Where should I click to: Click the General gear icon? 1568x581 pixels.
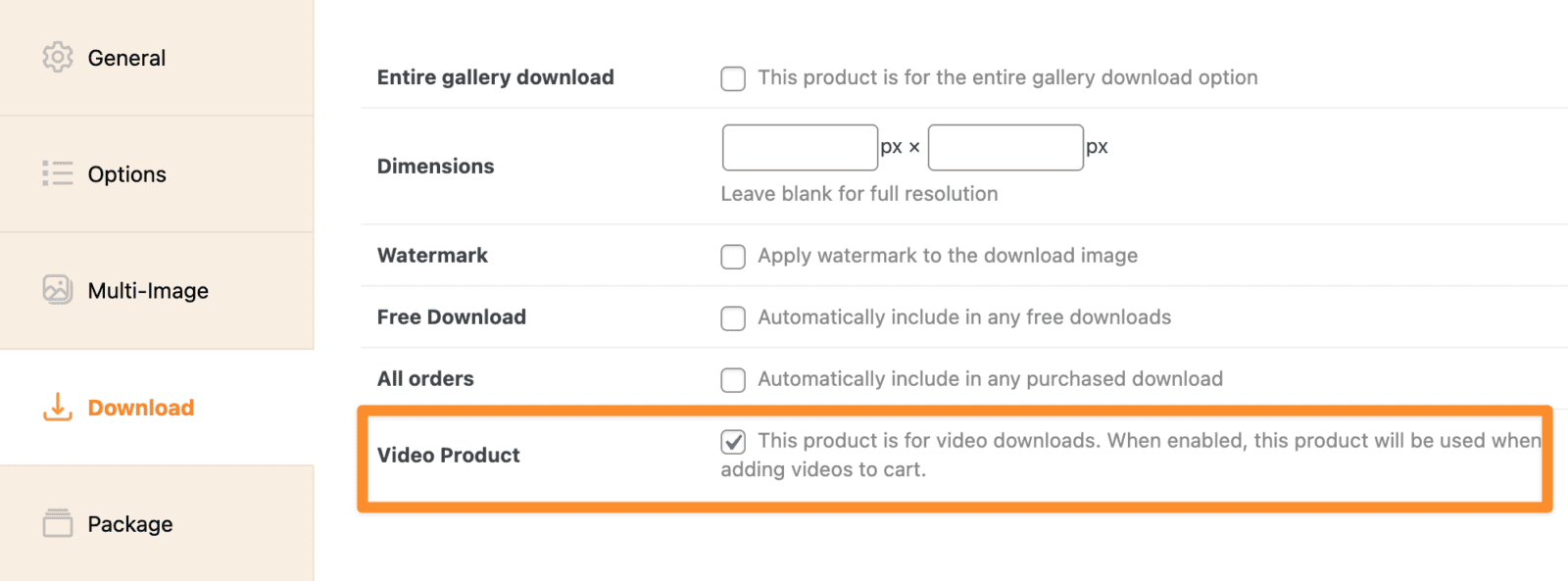click(x=58, y=57)
